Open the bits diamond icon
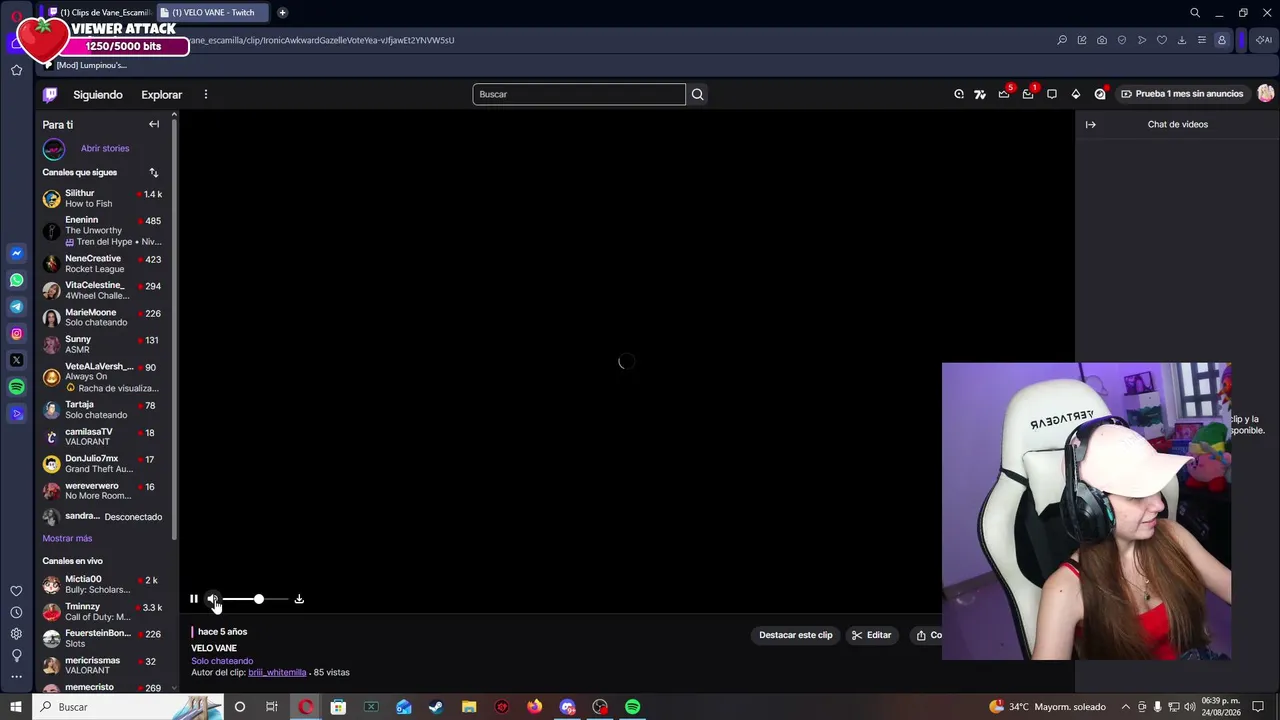 pos(1076,94)
